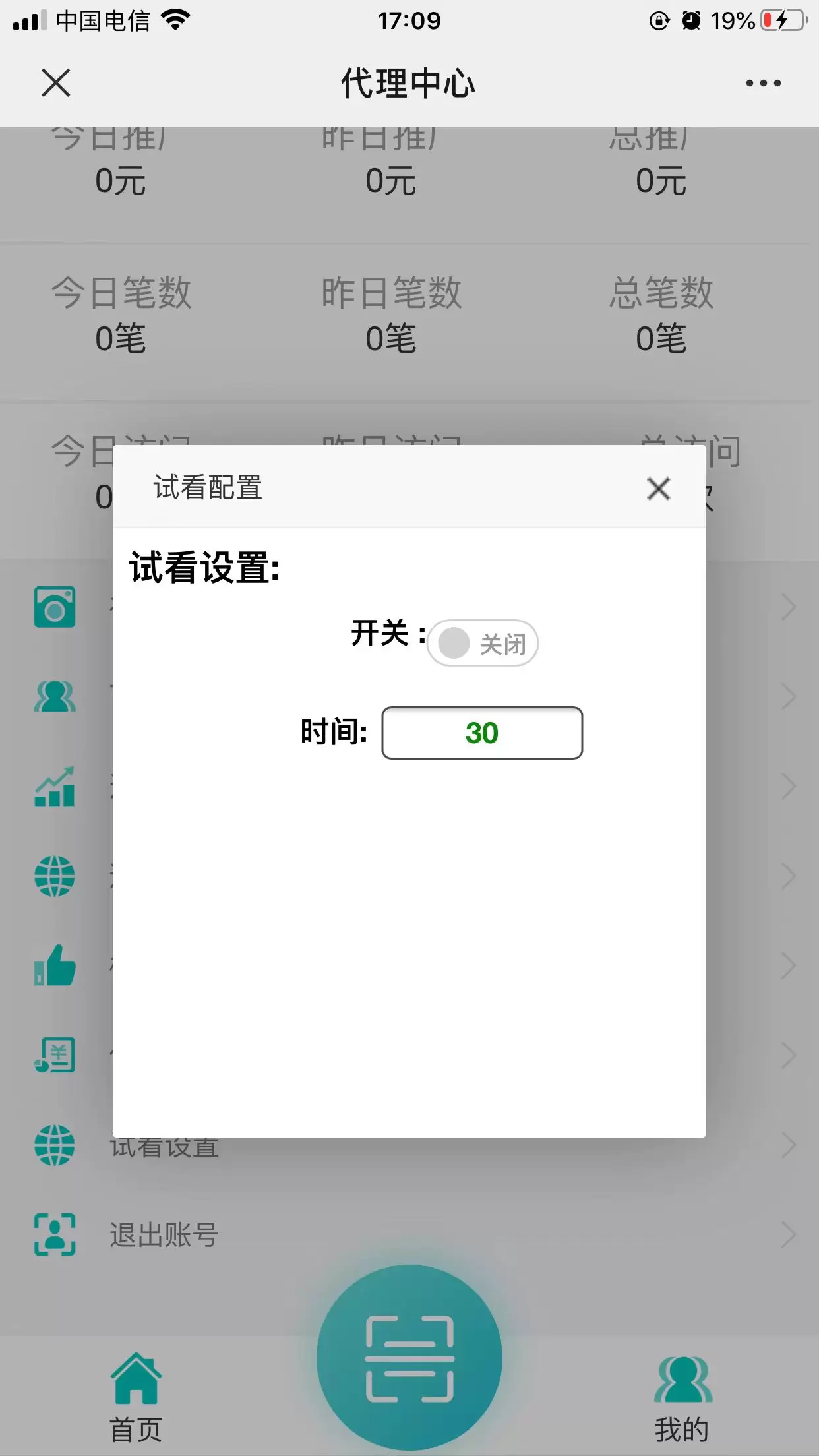Image resolution: width=819 pixels, height=1456 pixels.
Task: Select 退出账号 to log out
Action: 164,1234
